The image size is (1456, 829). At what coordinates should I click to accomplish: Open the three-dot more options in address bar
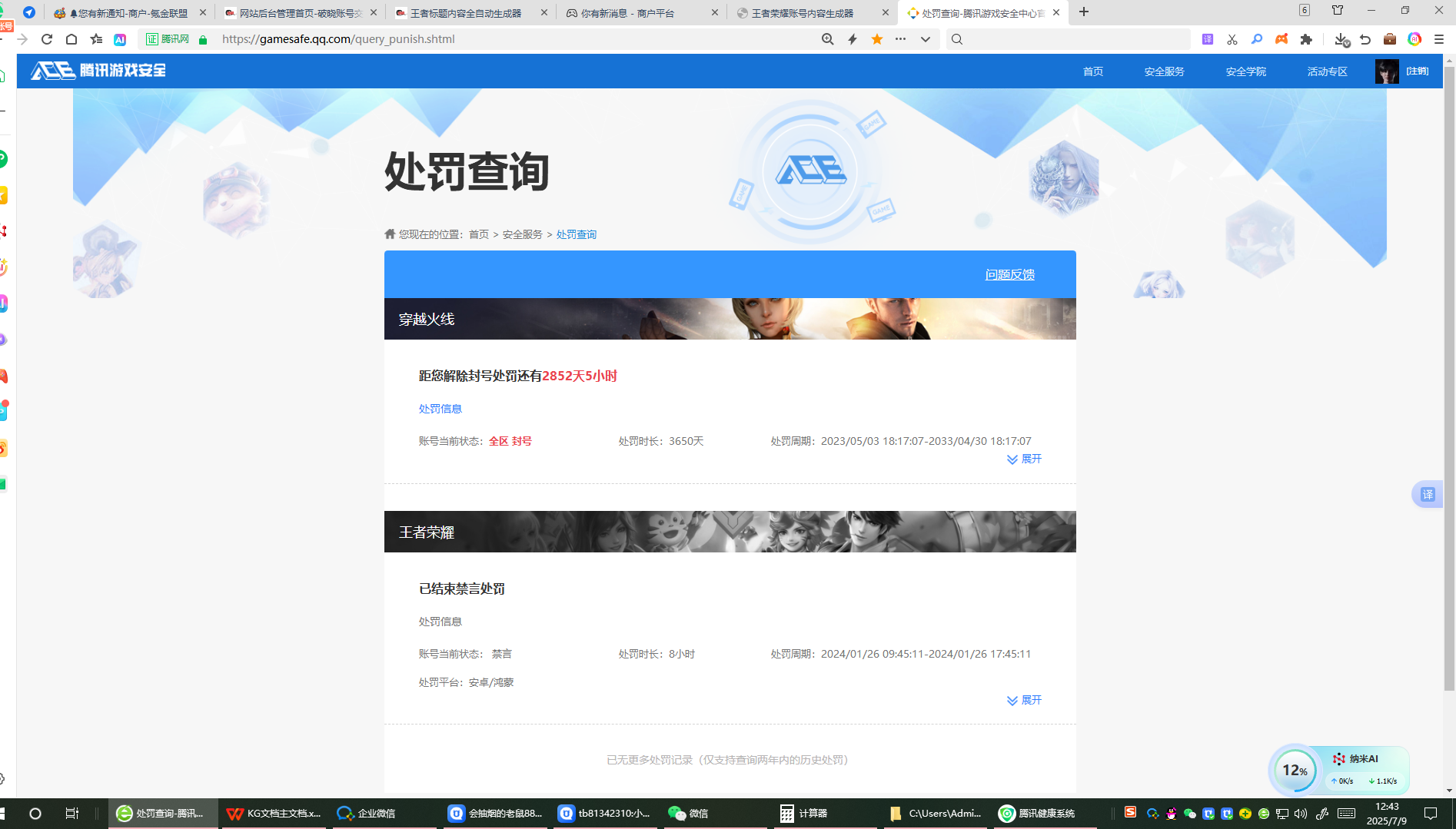pyautogui.click(x=901, y=39)
